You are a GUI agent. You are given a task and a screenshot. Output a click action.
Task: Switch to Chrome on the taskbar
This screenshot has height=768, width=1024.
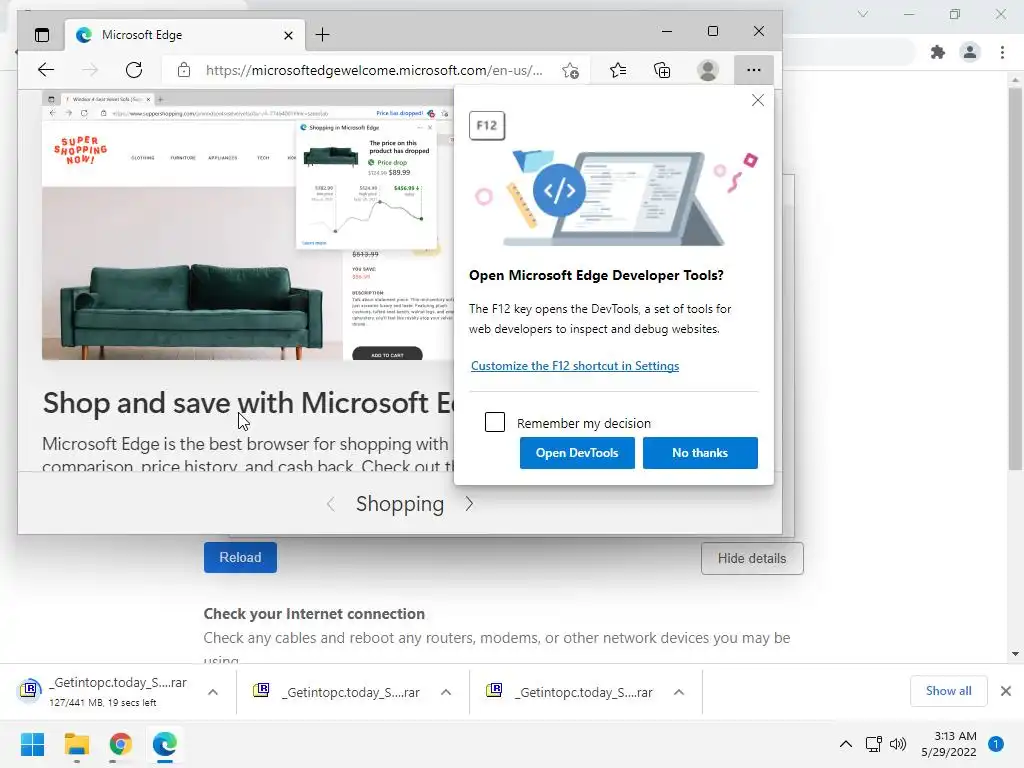(120, 744)
